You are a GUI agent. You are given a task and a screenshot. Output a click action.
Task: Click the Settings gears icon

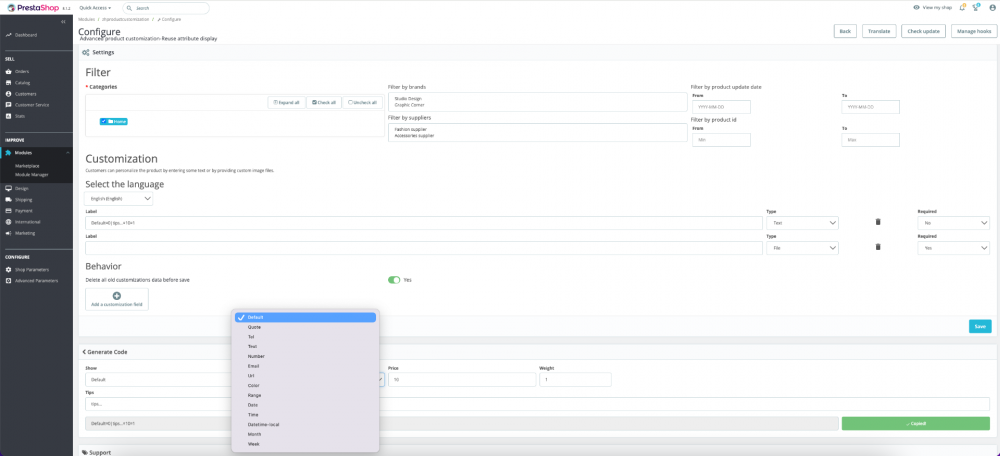pyautogui.click(x=85, y=52)
